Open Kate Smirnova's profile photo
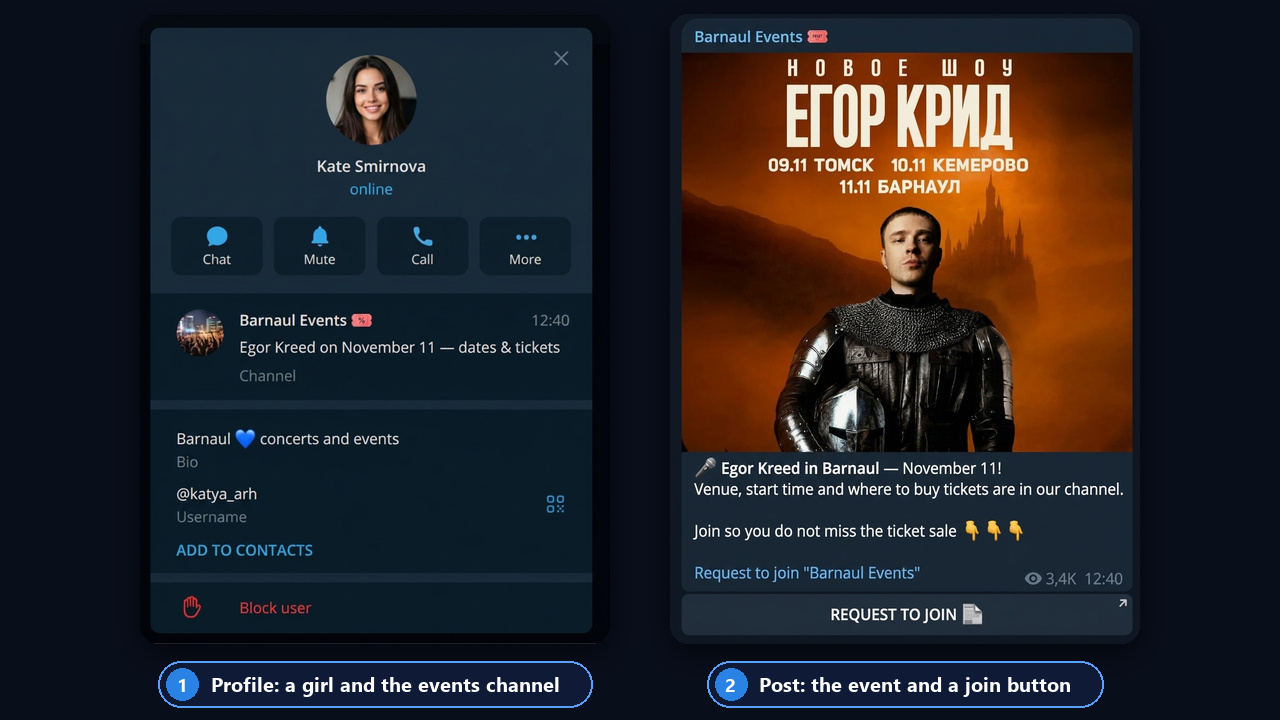The image size is (1280, 720). click(371, 100)
